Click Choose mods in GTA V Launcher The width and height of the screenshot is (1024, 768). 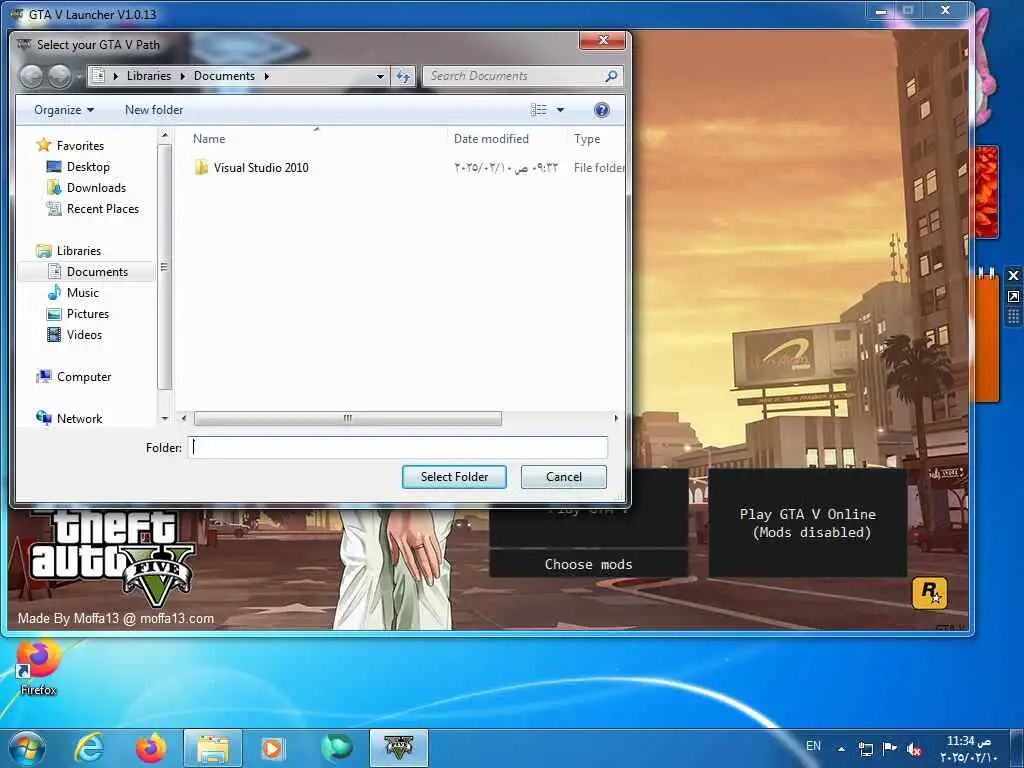coord(588,564)
